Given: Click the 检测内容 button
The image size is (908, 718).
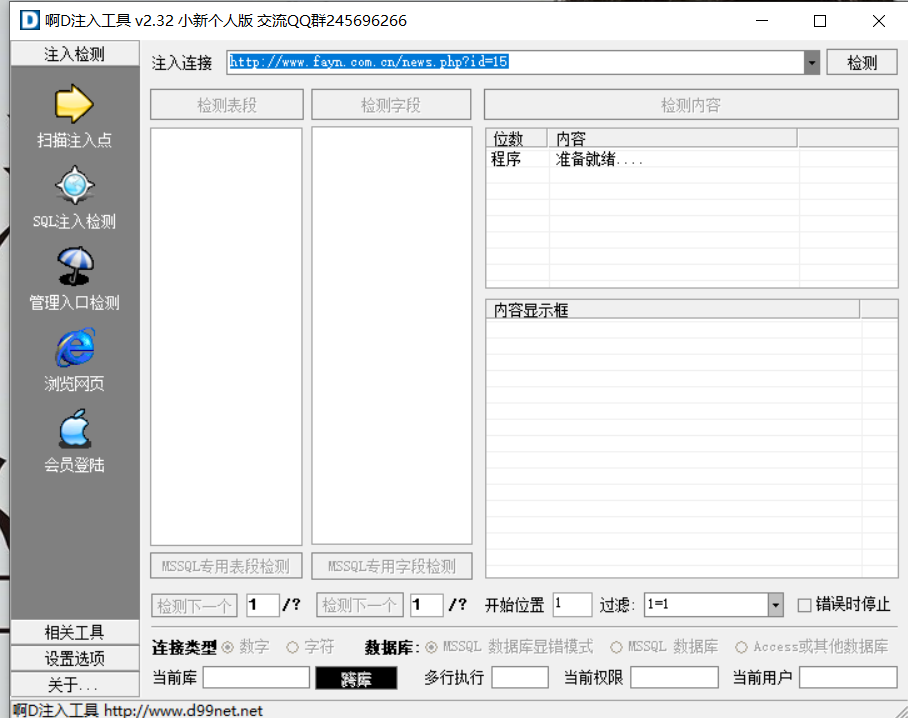Looking at the screenshot, I should click(x=691, y=105).
